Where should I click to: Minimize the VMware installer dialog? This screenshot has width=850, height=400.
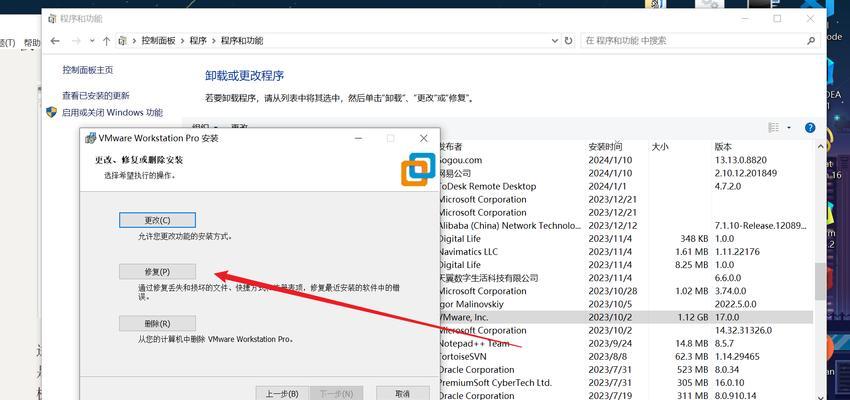pos(359,138)
